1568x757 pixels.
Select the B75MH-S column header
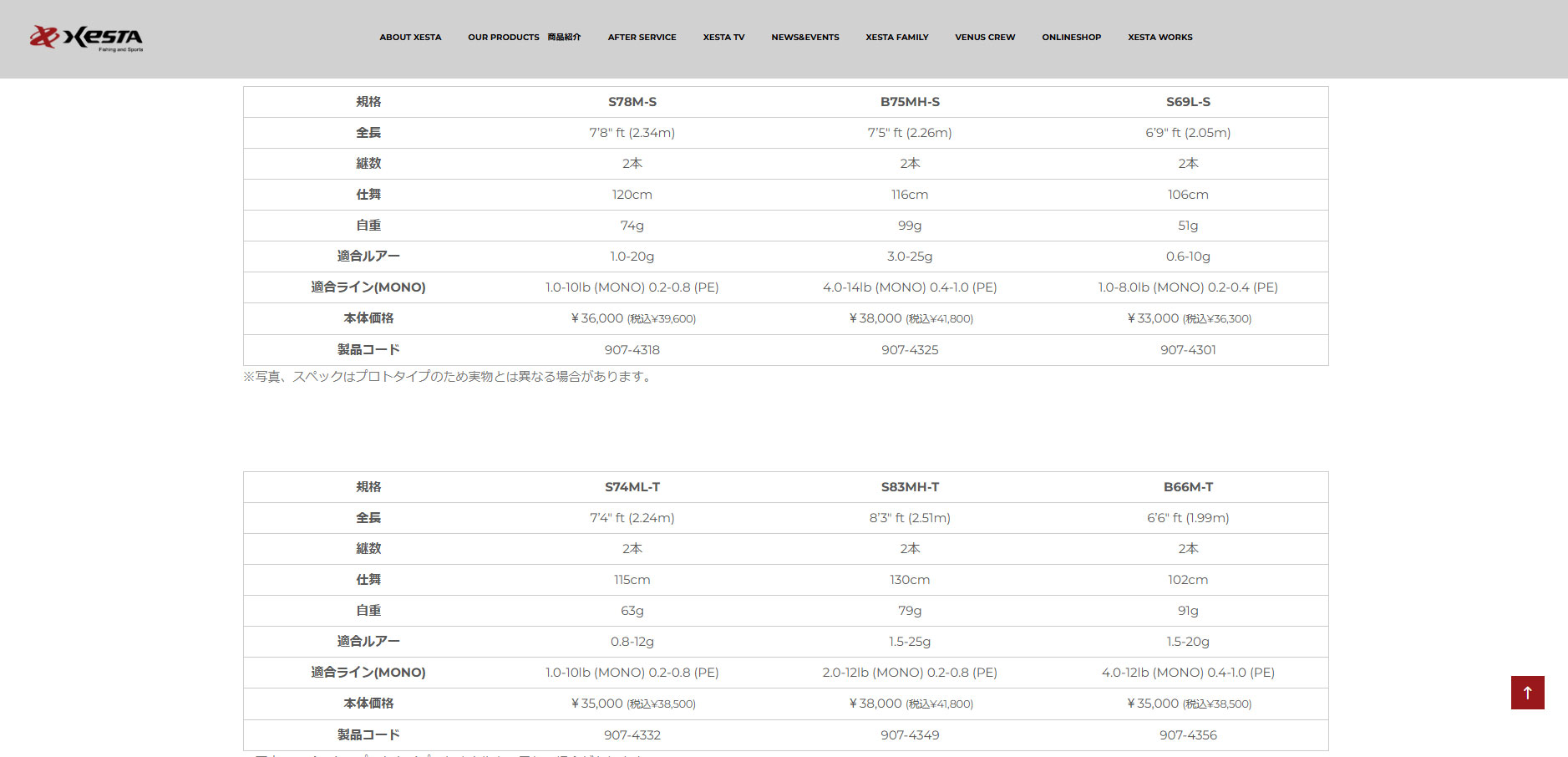(x=910, y=102)
